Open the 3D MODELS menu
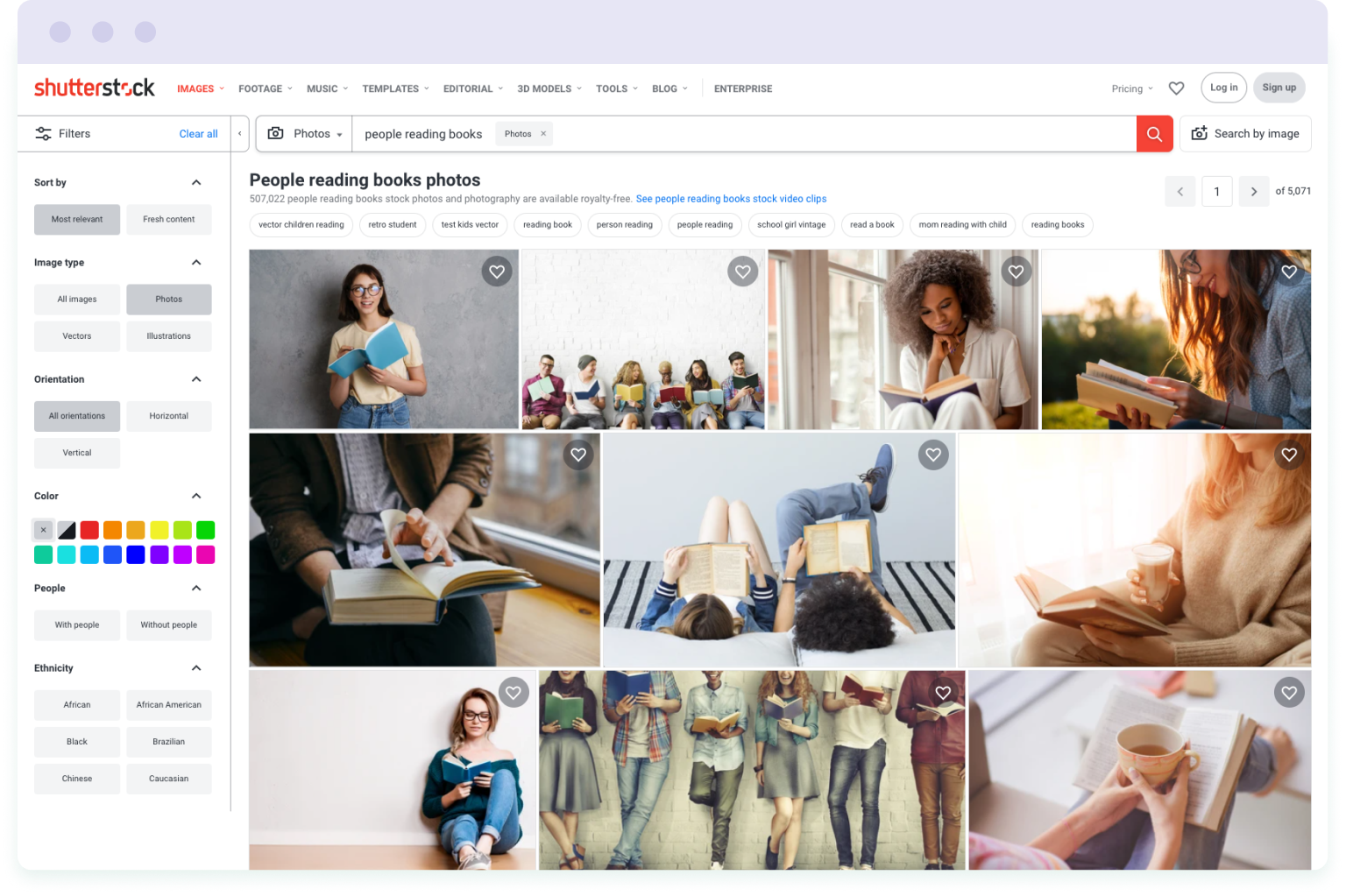This screenshot has width=1346, height=896. 544,88
